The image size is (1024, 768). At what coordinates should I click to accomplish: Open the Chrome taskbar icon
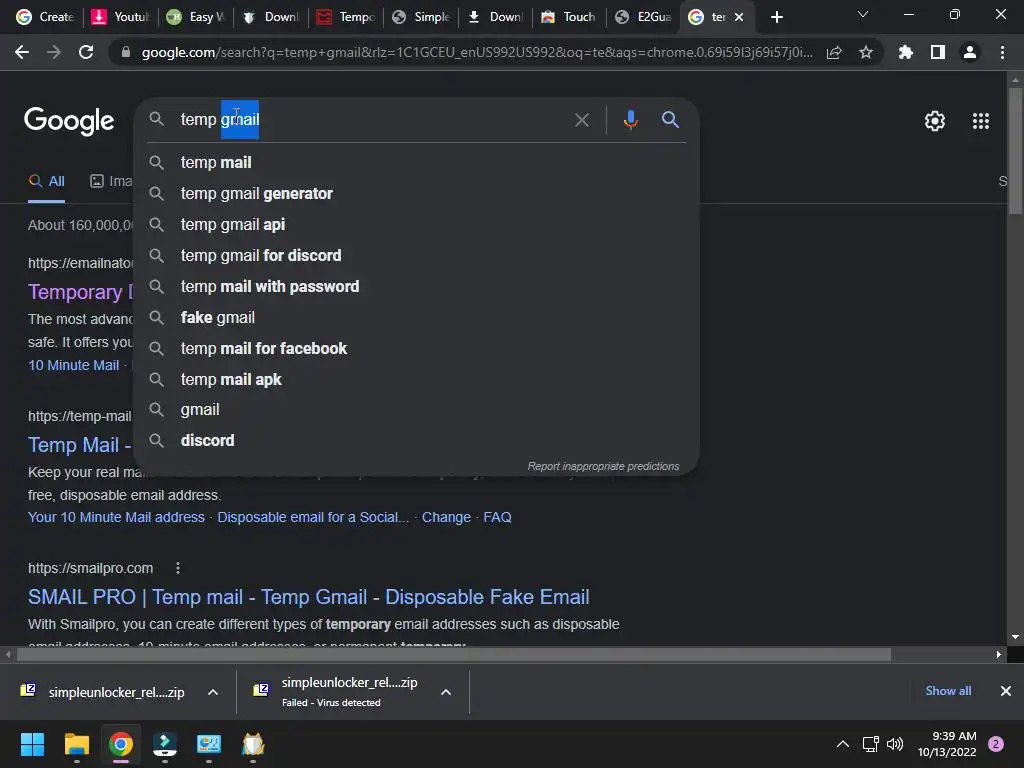coord(121,744)
